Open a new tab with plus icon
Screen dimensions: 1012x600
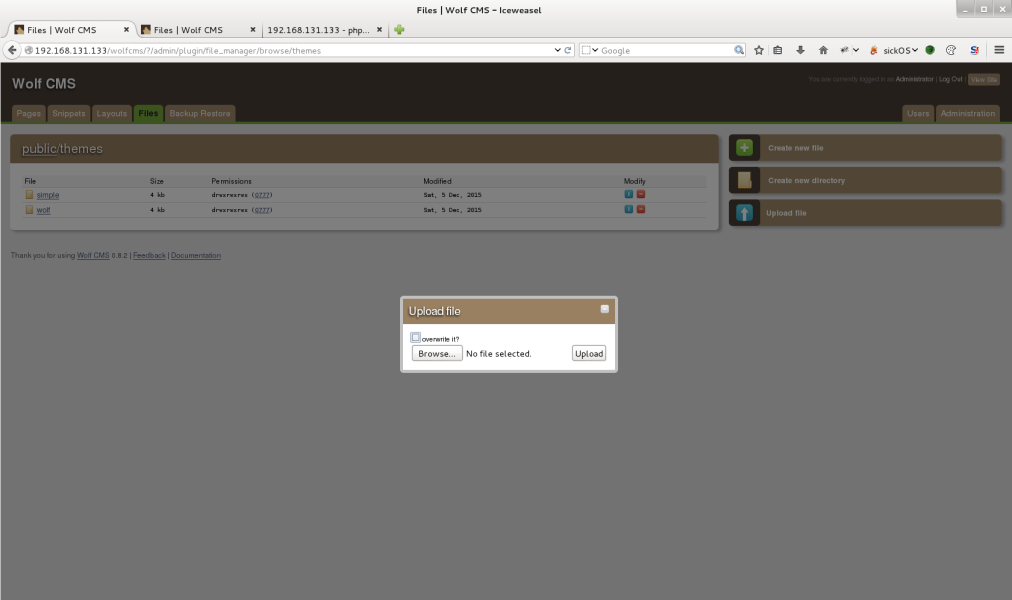tap(400, 30)
